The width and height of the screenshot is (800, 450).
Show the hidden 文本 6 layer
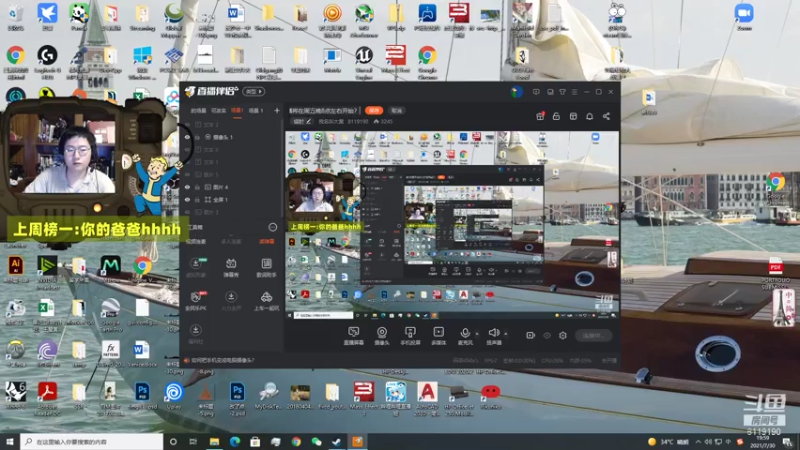coord(187,149)
